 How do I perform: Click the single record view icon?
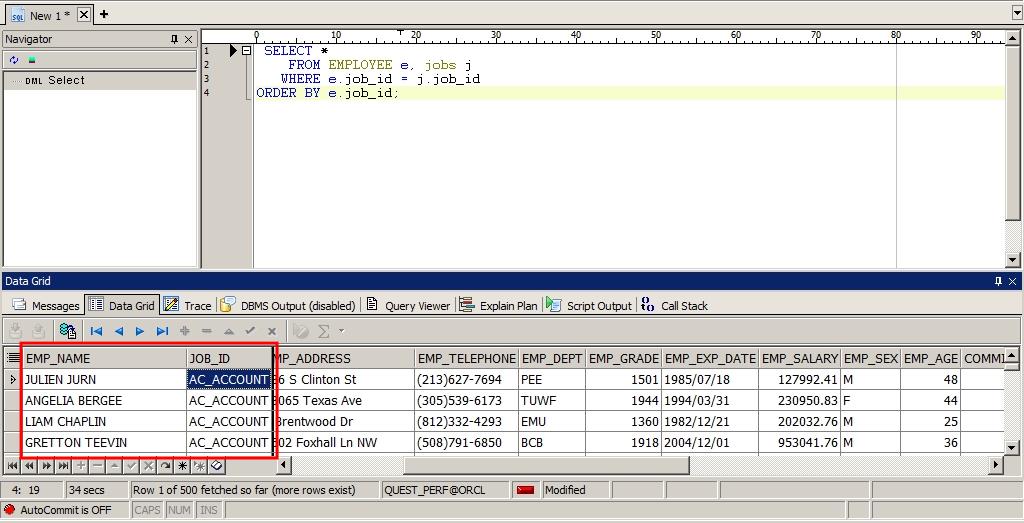click(68, 331)
